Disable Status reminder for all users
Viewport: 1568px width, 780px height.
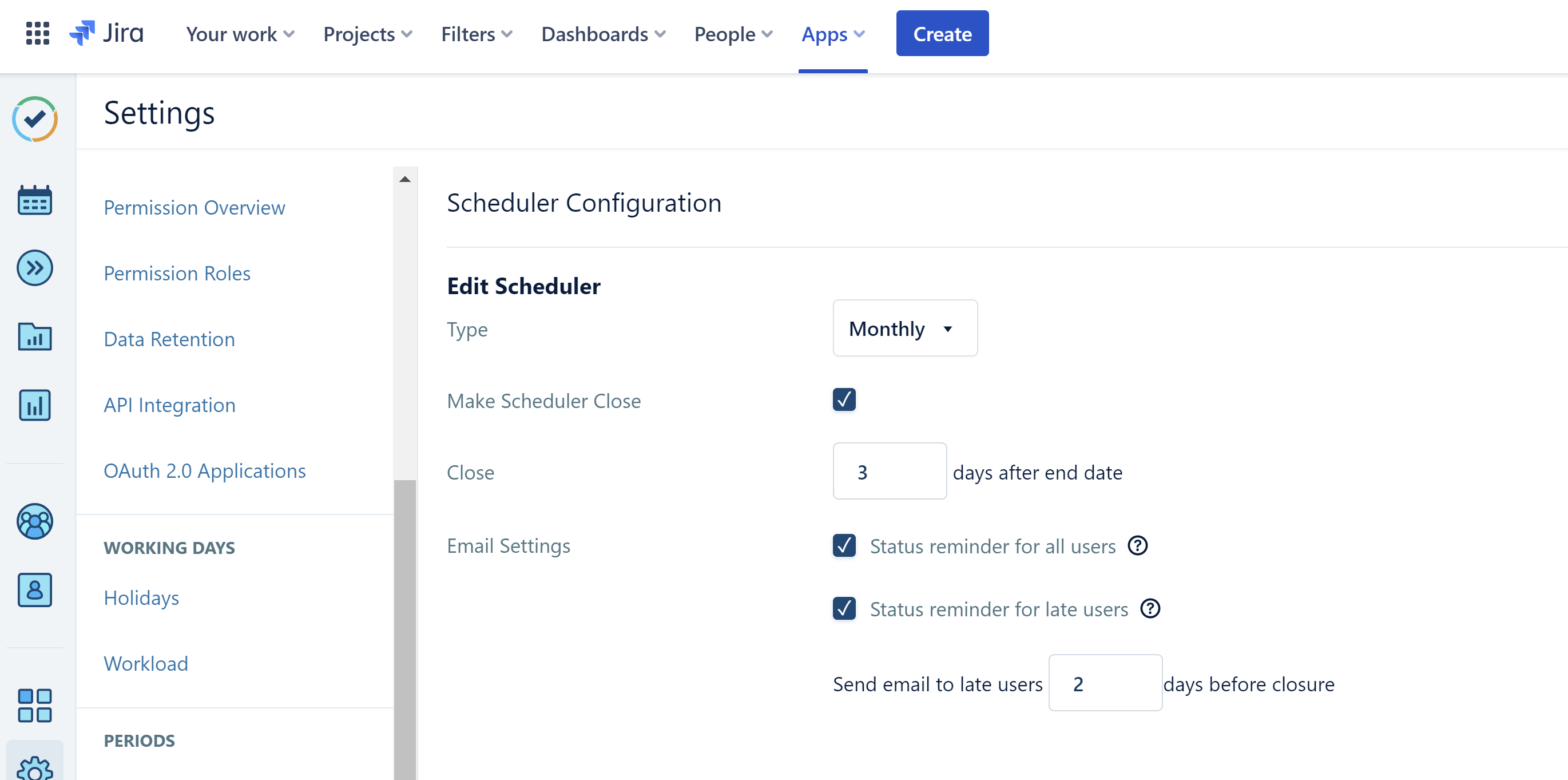coord(844,546)
